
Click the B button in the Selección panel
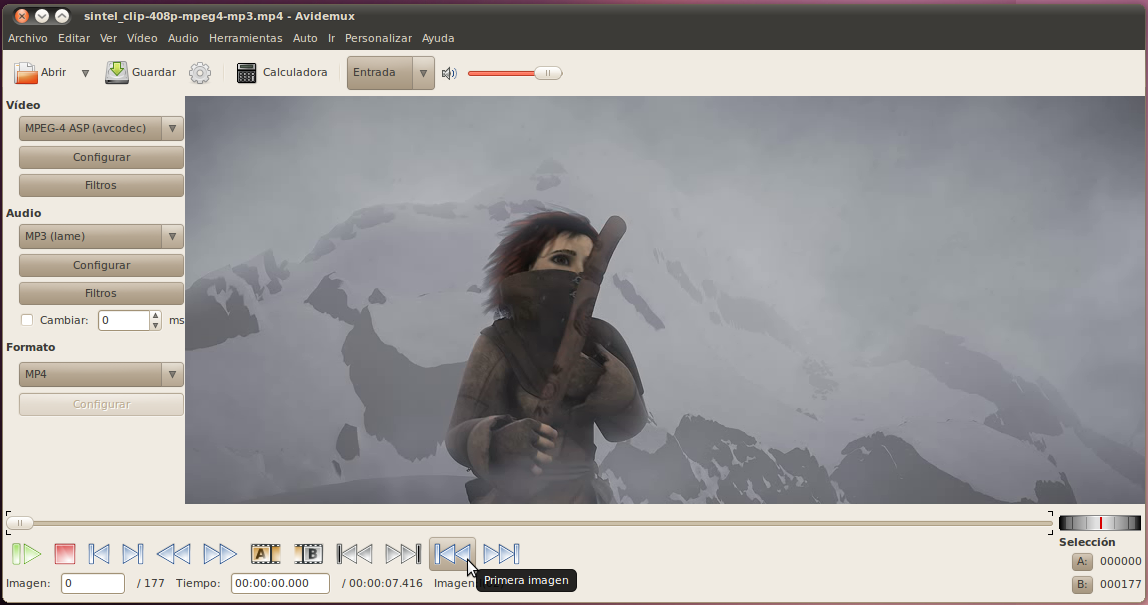(x=1081, y=584)
